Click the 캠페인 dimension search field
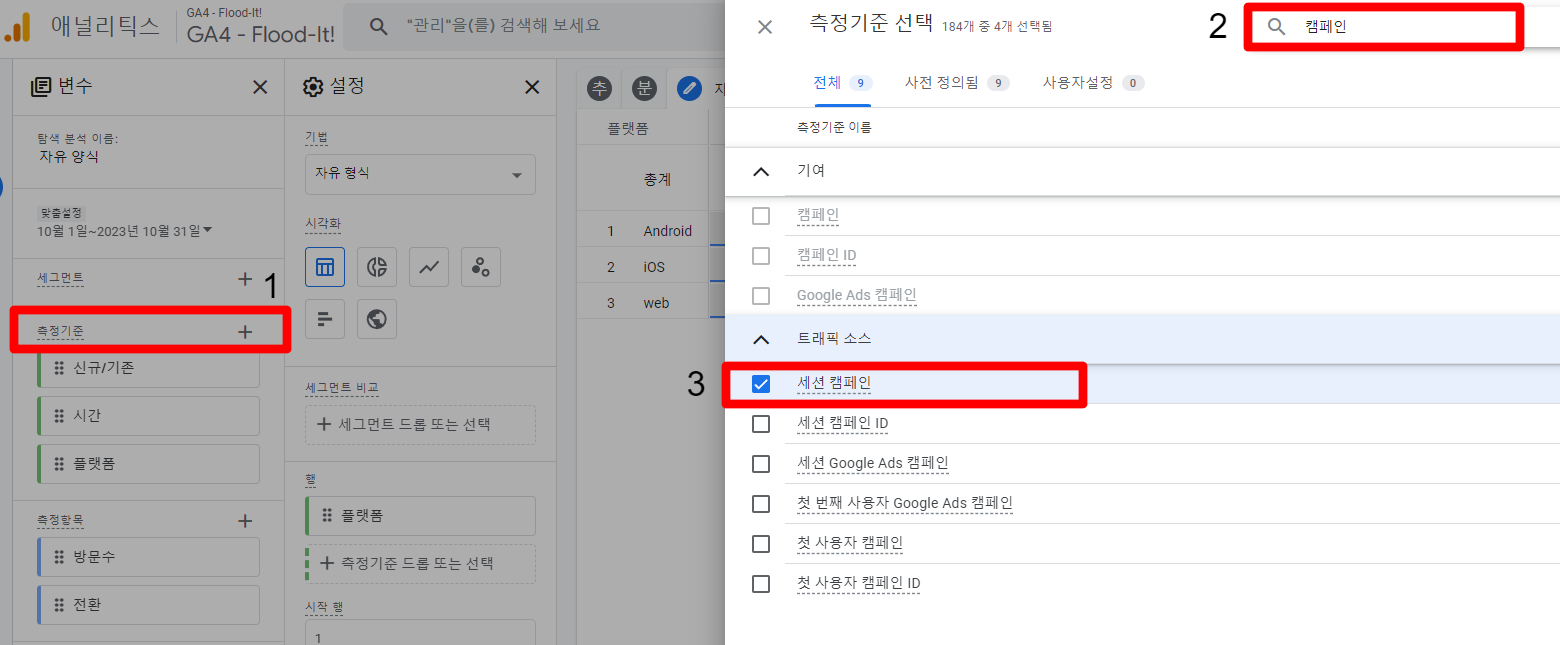This screenshot has height=645, width=1560. coord(1400,27)
